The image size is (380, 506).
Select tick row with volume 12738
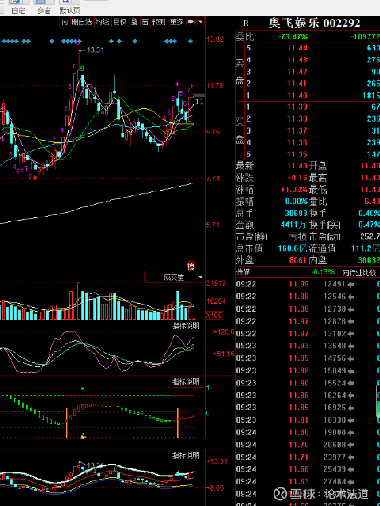pyautogui.click(x=308, y=309)
